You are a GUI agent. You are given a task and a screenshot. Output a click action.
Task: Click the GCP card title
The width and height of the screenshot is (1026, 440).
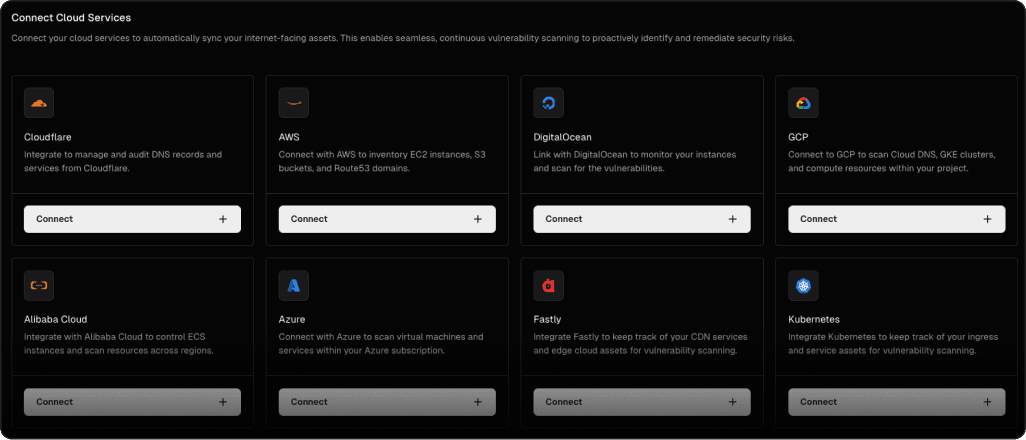tap(799, 138)
